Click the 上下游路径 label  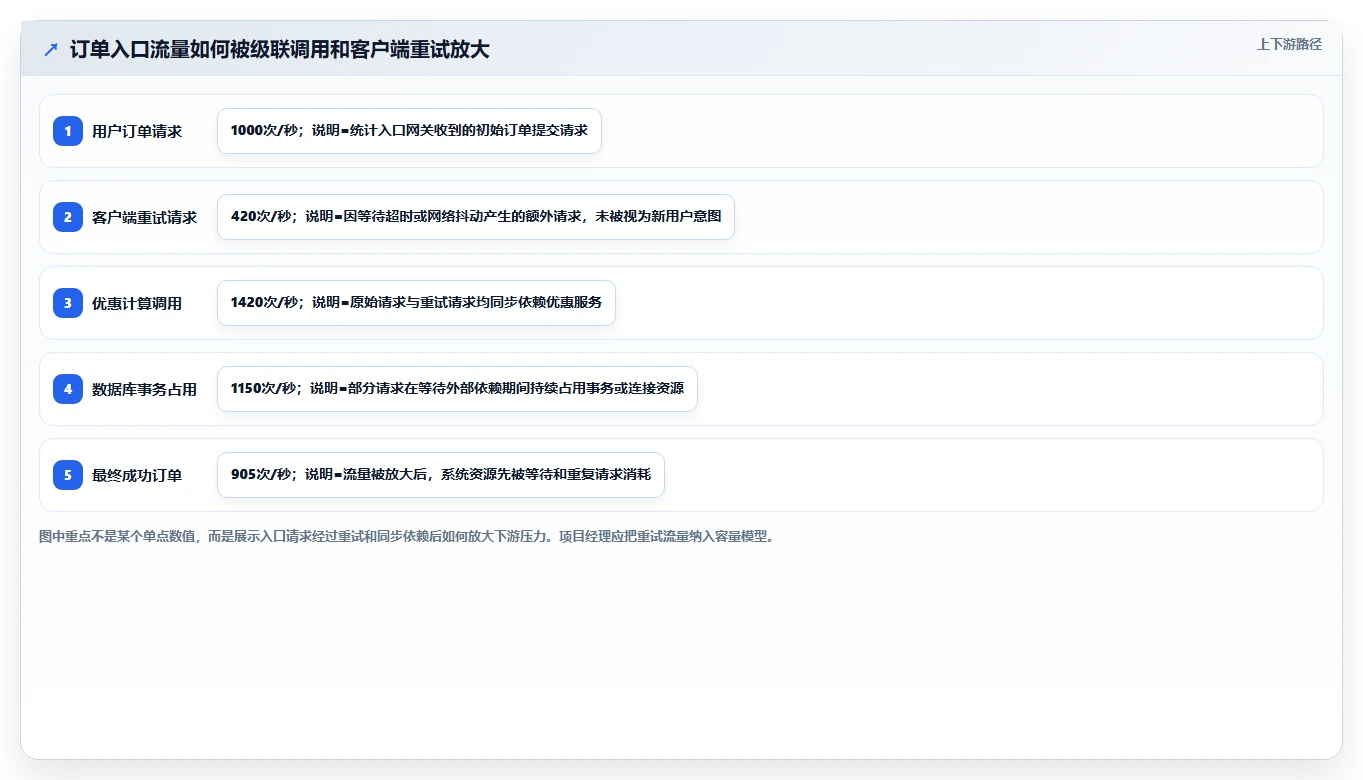pyautogui.click(x=1289, y=44)
